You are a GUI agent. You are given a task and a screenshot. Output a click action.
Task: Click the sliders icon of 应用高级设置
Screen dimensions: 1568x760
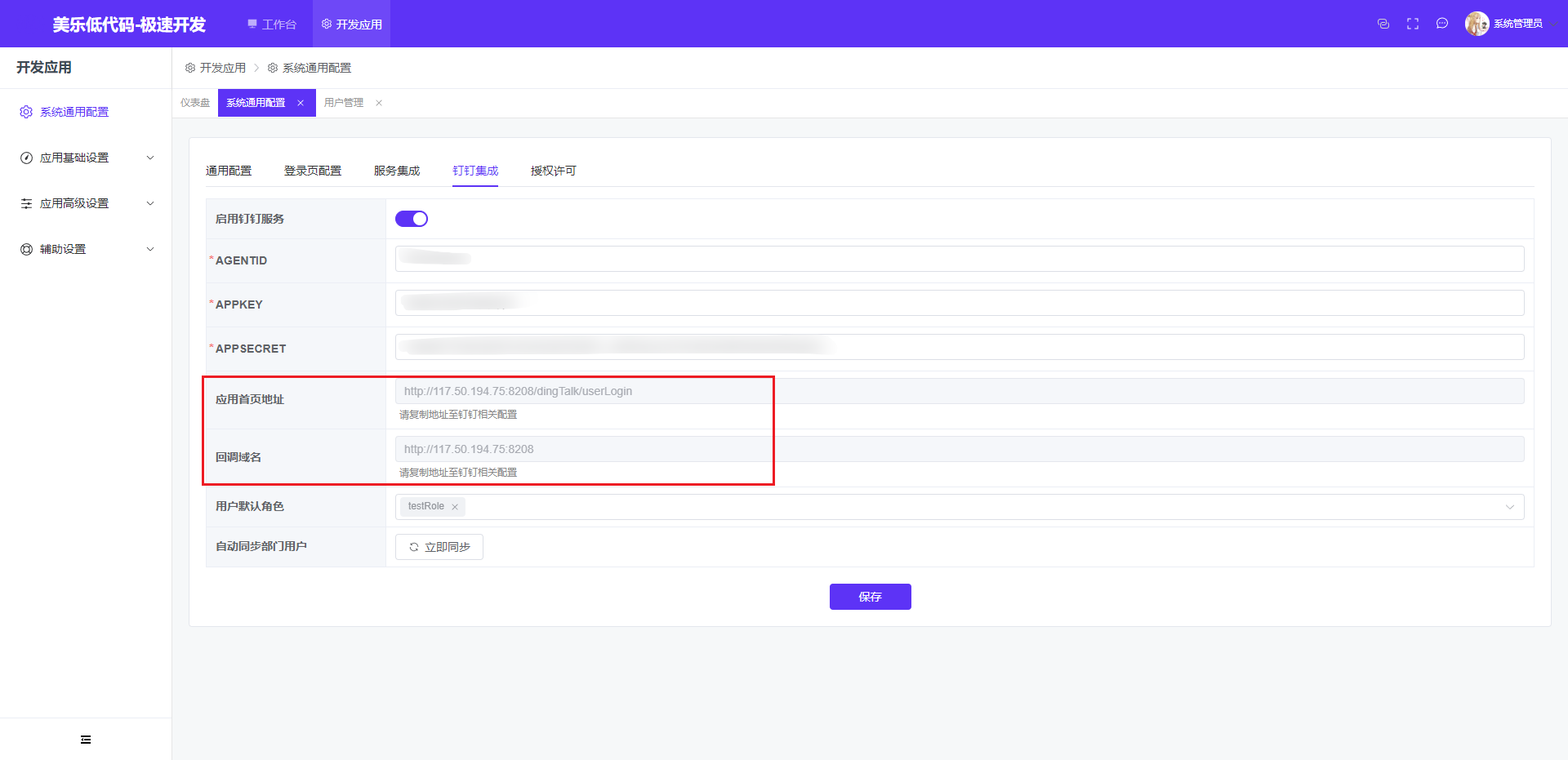26,203
